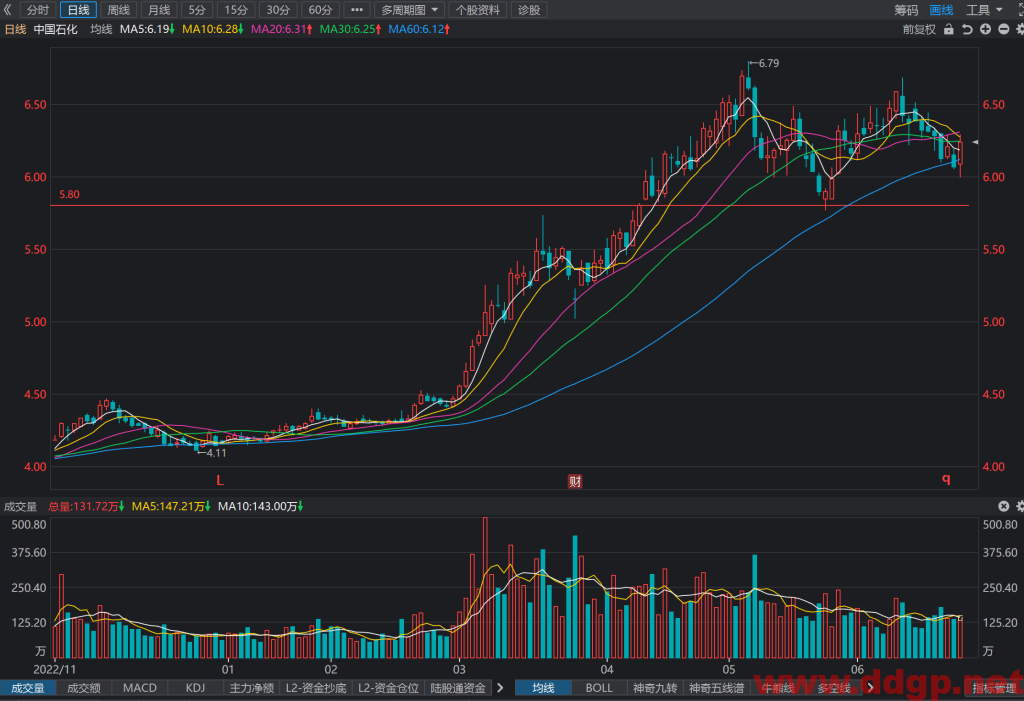Click the MA10:6.28 value
The width and height of the screenshot is (1024, 701).
tap(213, 29)
